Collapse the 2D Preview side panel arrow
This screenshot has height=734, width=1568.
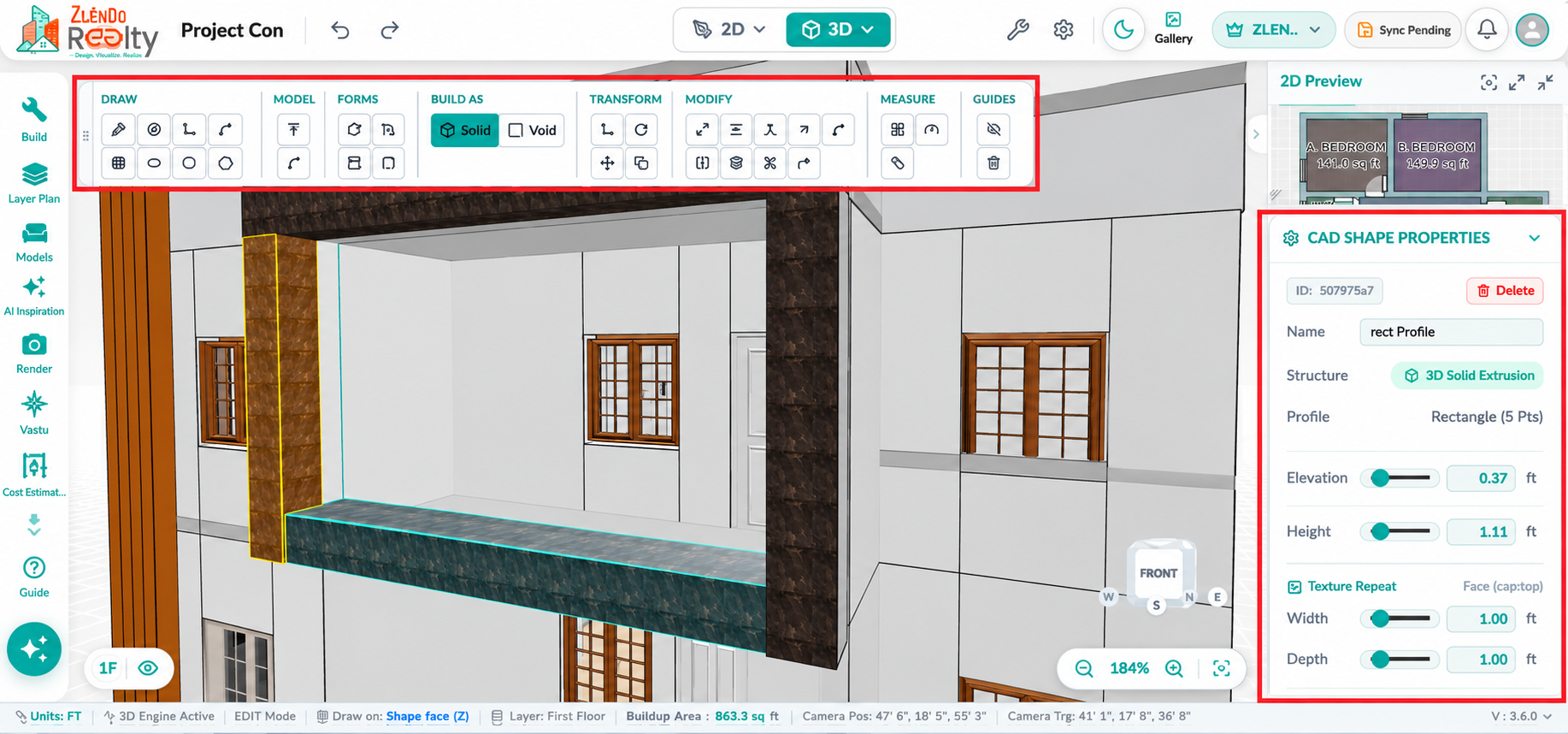(x=1256, y=134)
